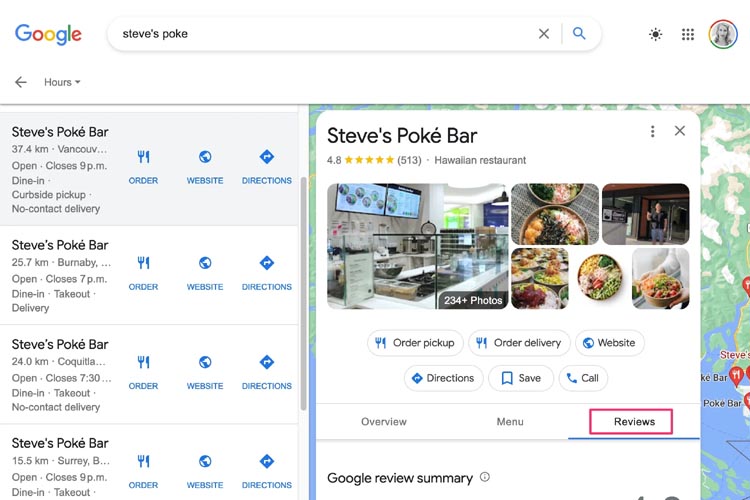
Task: Close the Steve's Poké Bar panel
Action: click(x=680, y=131)
